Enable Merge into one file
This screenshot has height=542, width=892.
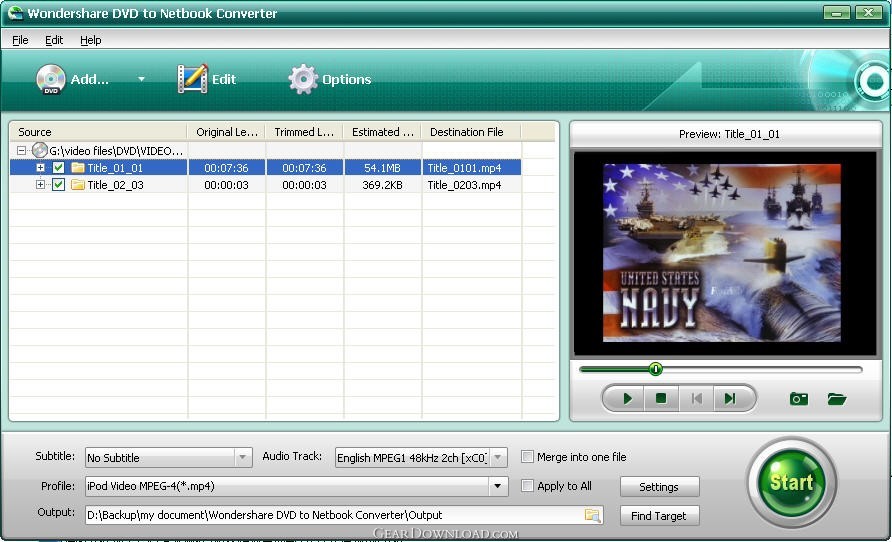point(527,457)
